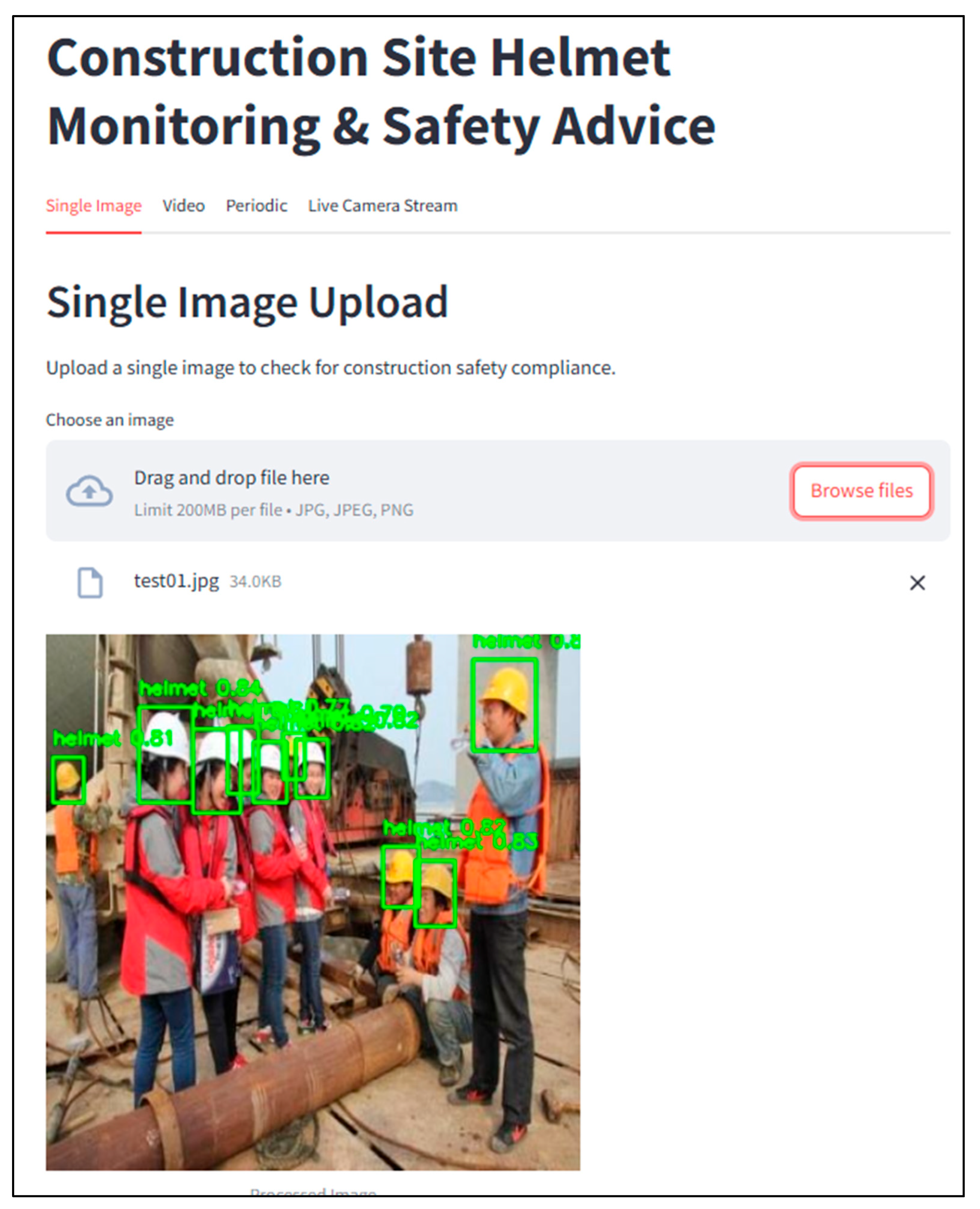Click the 34.0KB file size label
The height and width of the screenshot is (1209, 980).
(x=255, y=582)
